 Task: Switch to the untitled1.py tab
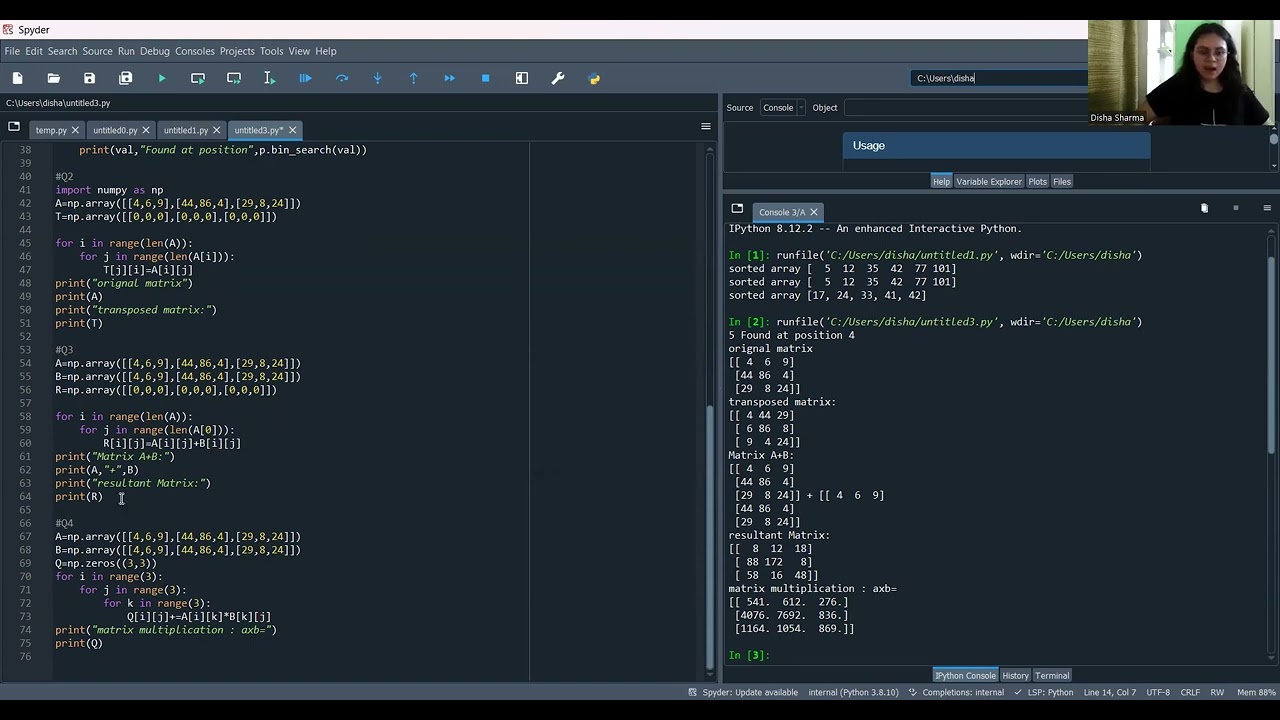click(186, 130)
